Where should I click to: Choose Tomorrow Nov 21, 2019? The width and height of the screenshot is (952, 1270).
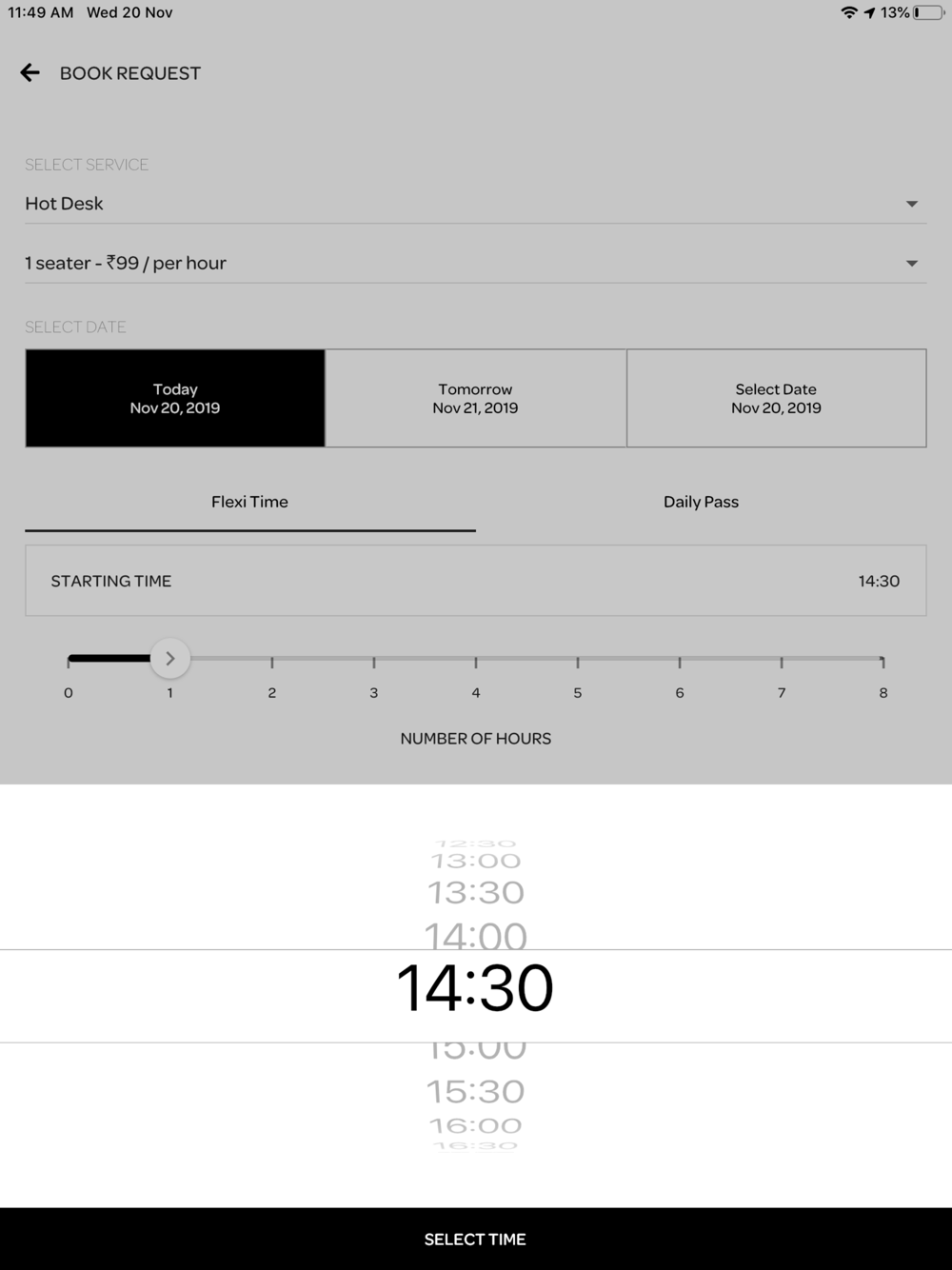(x=475, y=398)
